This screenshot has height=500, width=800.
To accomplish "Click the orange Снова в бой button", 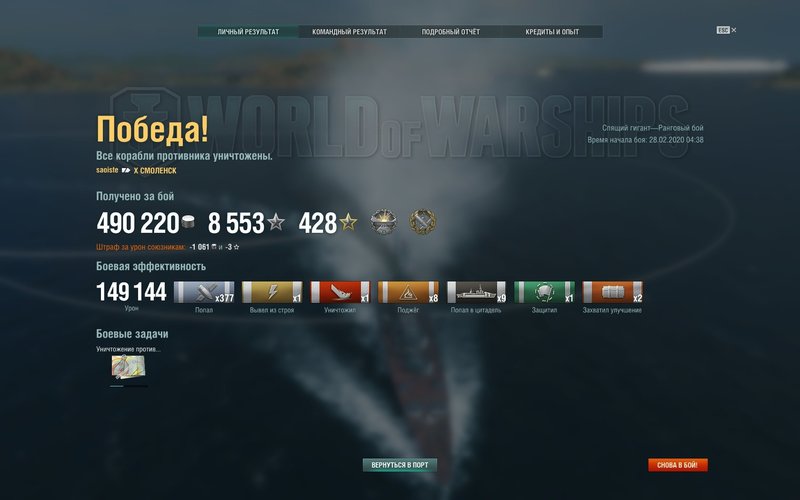I will (678, 465).
